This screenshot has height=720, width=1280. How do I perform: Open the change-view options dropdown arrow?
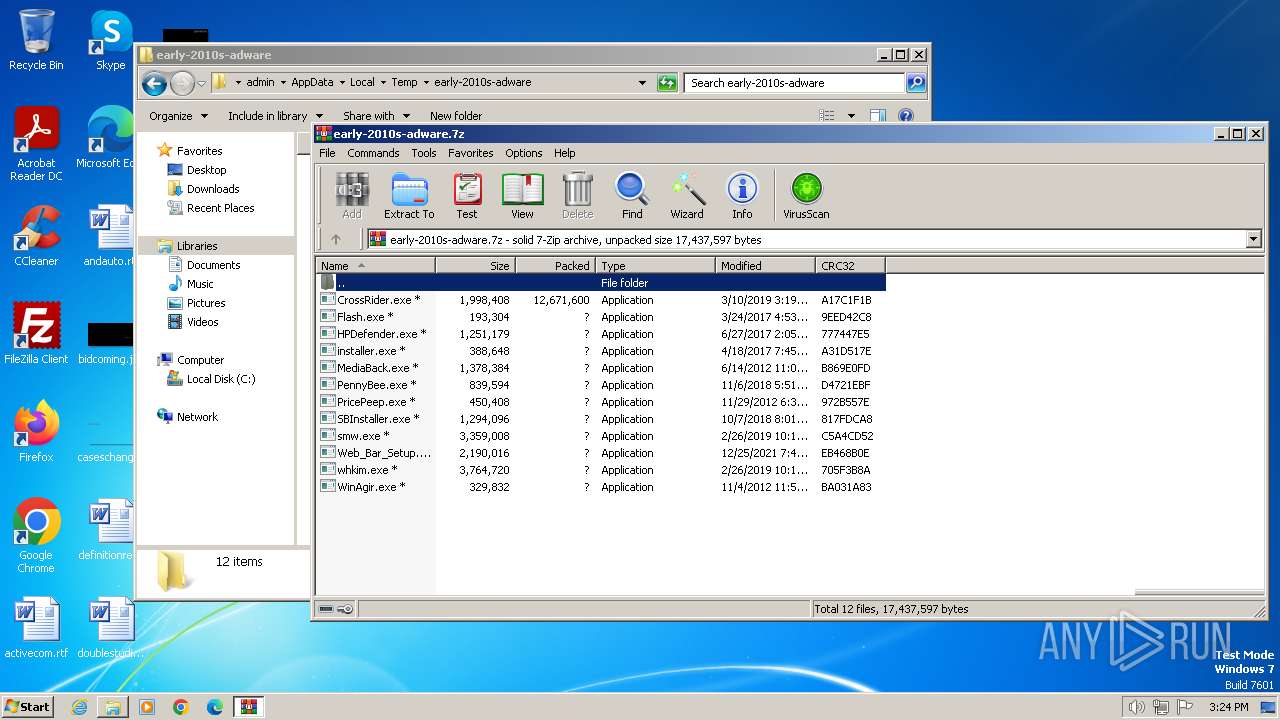tap(851, 116)
